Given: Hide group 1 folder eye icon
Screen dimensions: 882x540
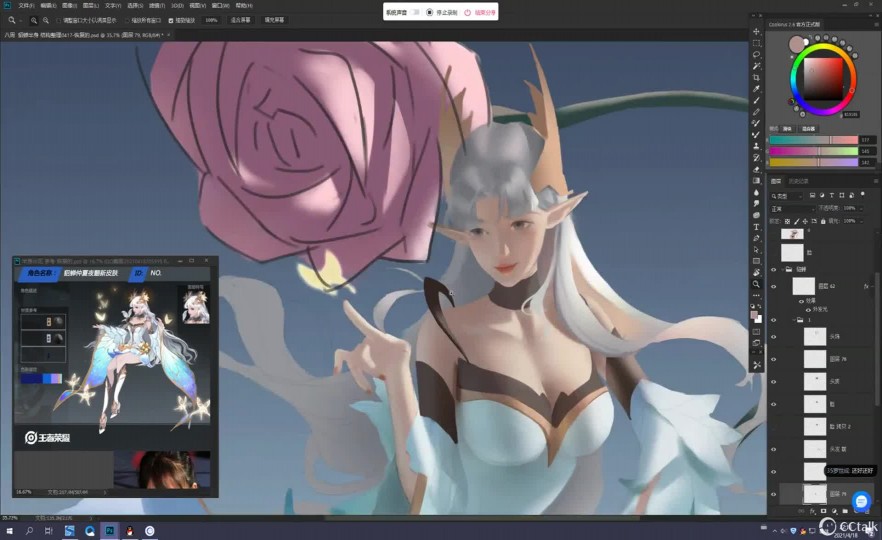Looking at the screenshot, I should pos(773,320).
